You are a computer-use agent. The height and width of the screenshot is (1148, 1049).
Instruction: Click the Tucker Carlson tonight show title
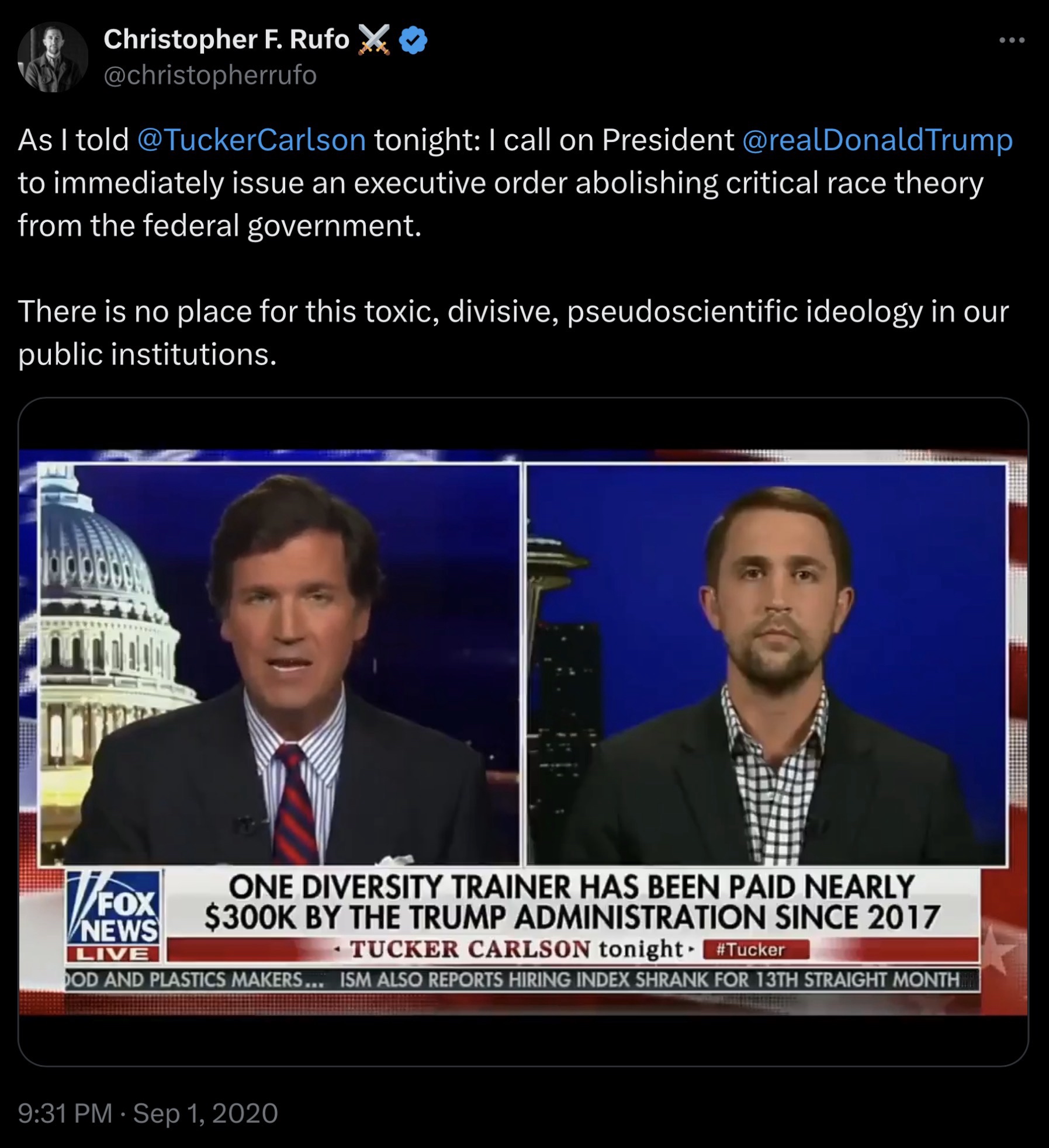pyautogui.click(x=516, y=949)
